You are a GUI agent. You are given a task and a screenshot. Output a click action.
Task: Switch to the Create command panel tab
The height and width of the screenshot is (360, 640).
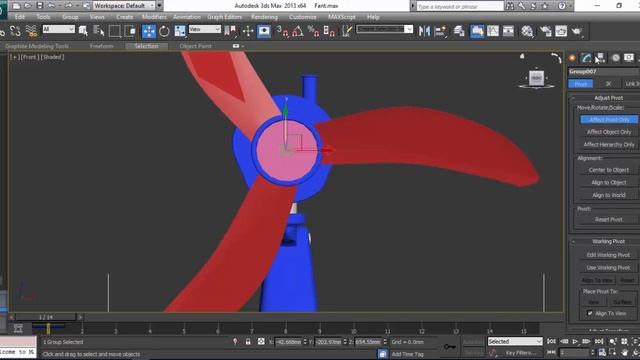click(572, 58)
